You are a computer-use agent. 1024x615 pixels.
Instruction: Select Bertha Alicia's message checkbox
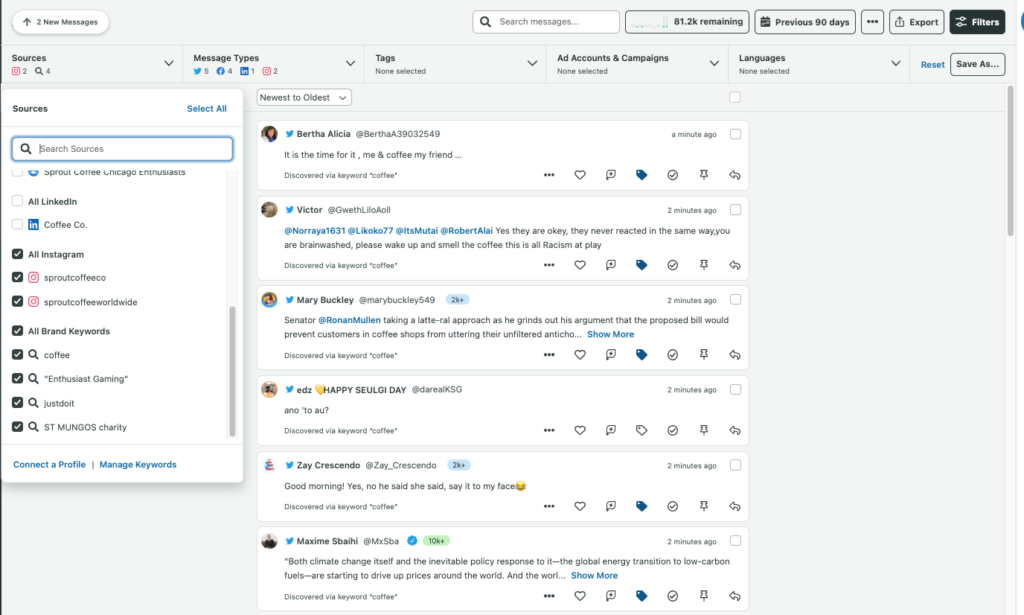coord(735,134)
